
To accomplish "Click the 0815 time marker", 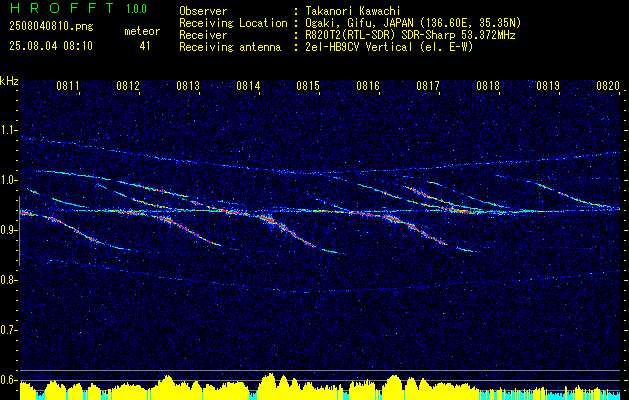I will [x=308, y=85].
